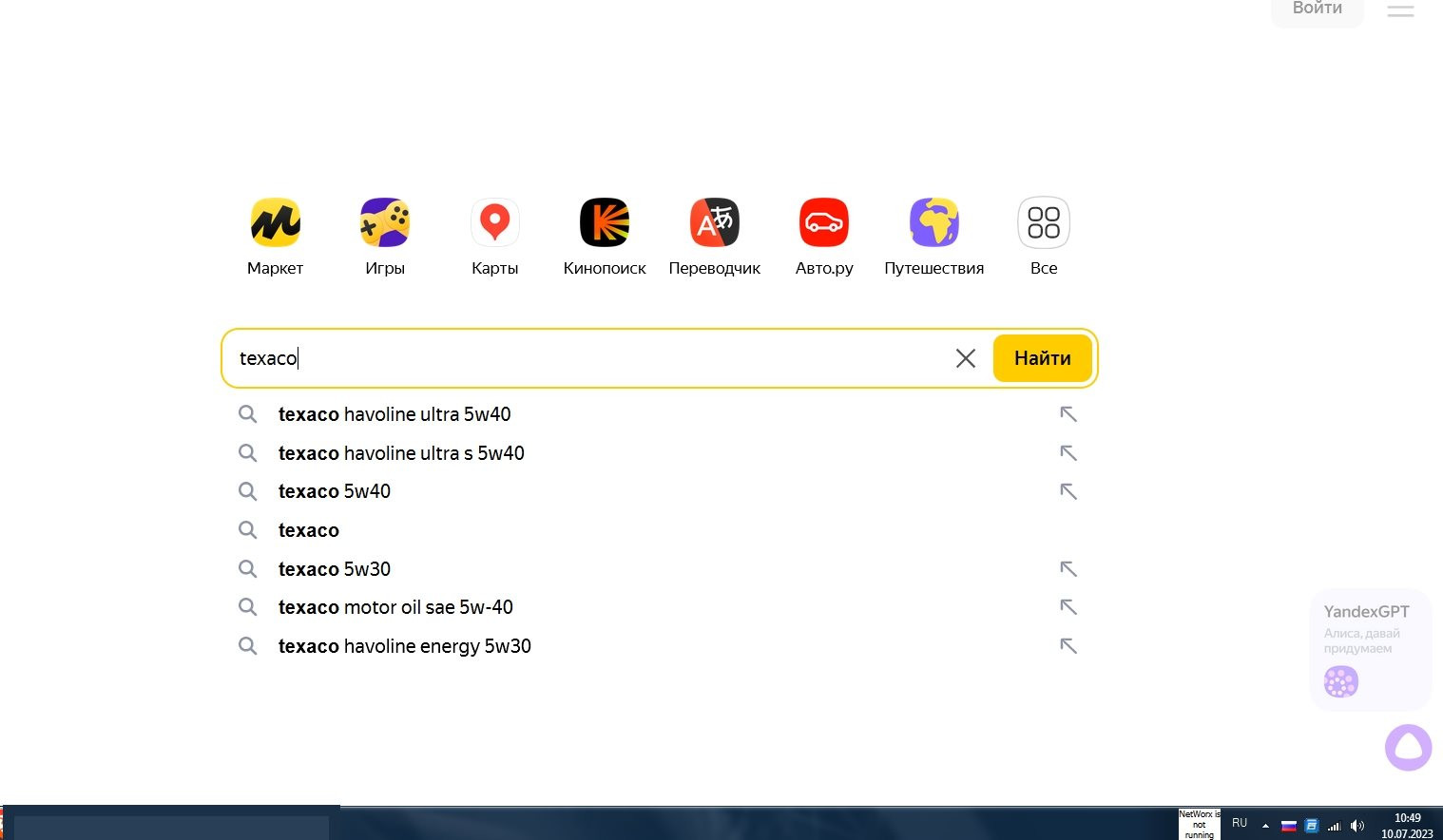1443x840 pixels.
Task: Click inside the texaco search input
Action: tap(589, 358)
